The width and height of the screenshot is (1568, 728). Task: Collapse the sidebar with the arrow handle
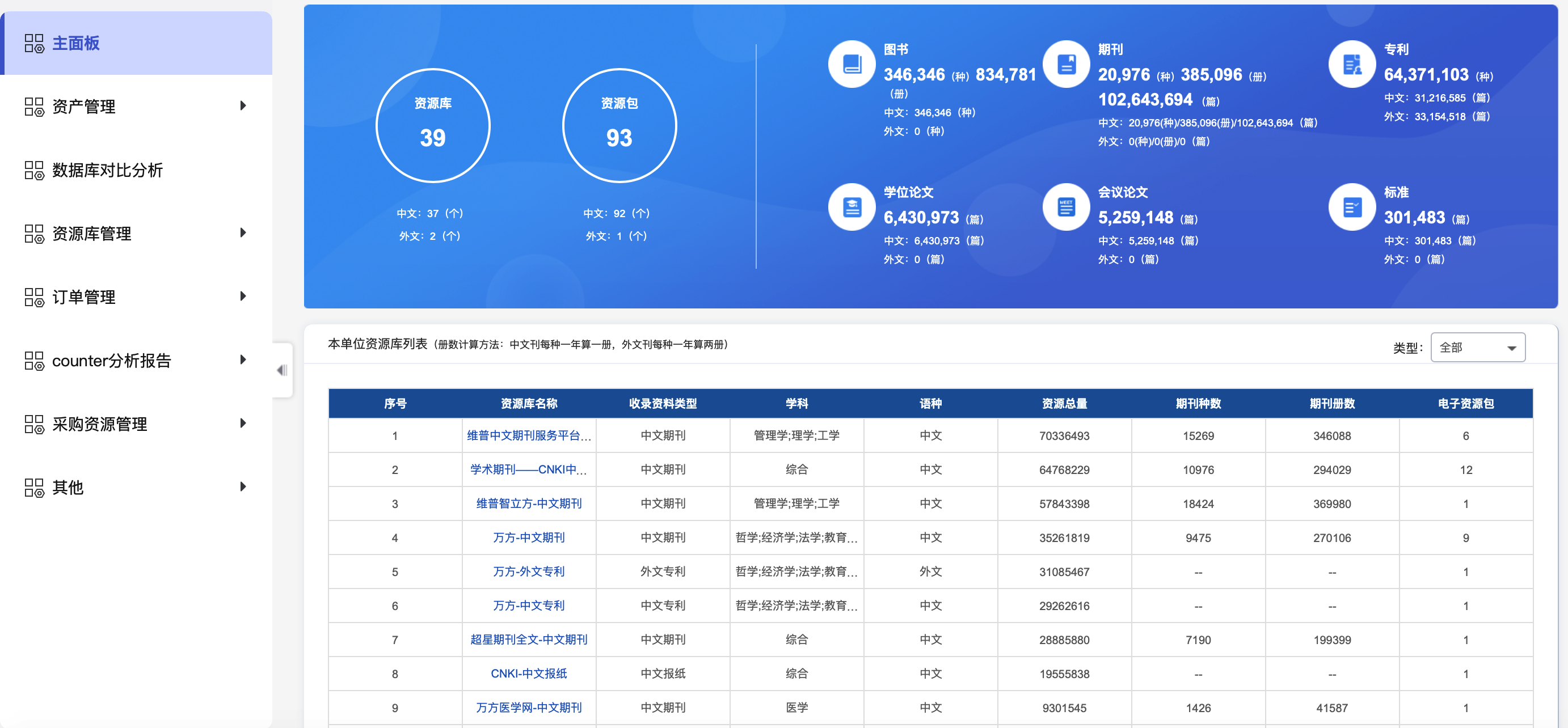click(x=283, y=370)
